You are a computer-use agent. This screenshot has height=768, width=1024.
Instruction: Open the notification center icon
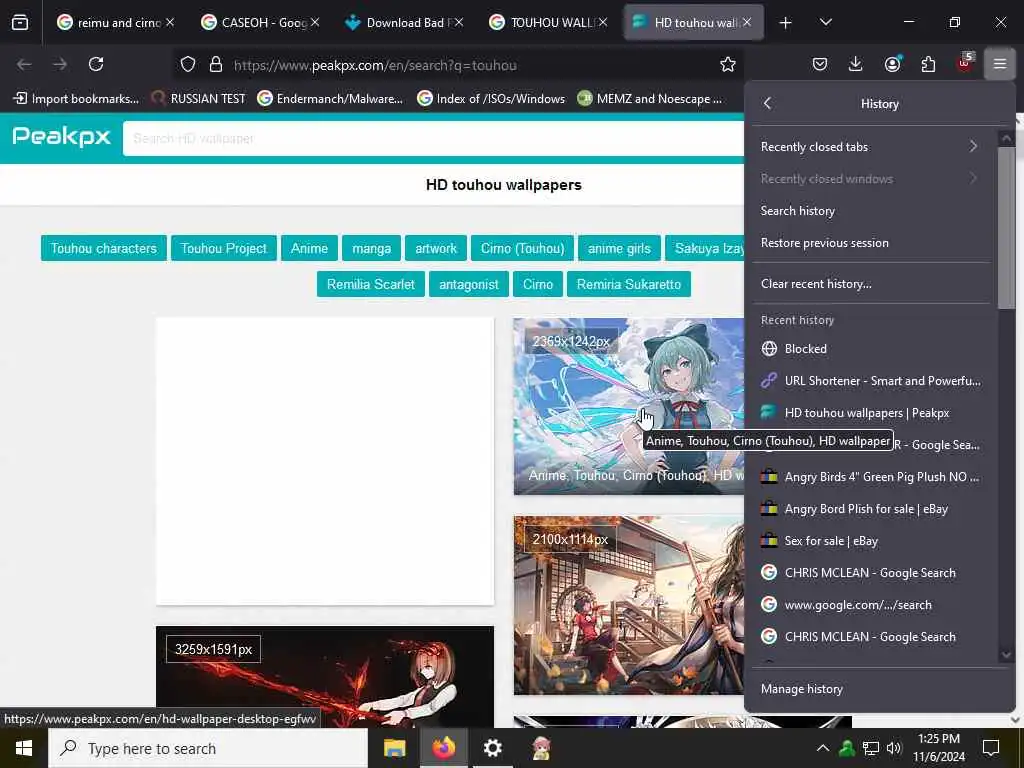(x=991, y=748)
